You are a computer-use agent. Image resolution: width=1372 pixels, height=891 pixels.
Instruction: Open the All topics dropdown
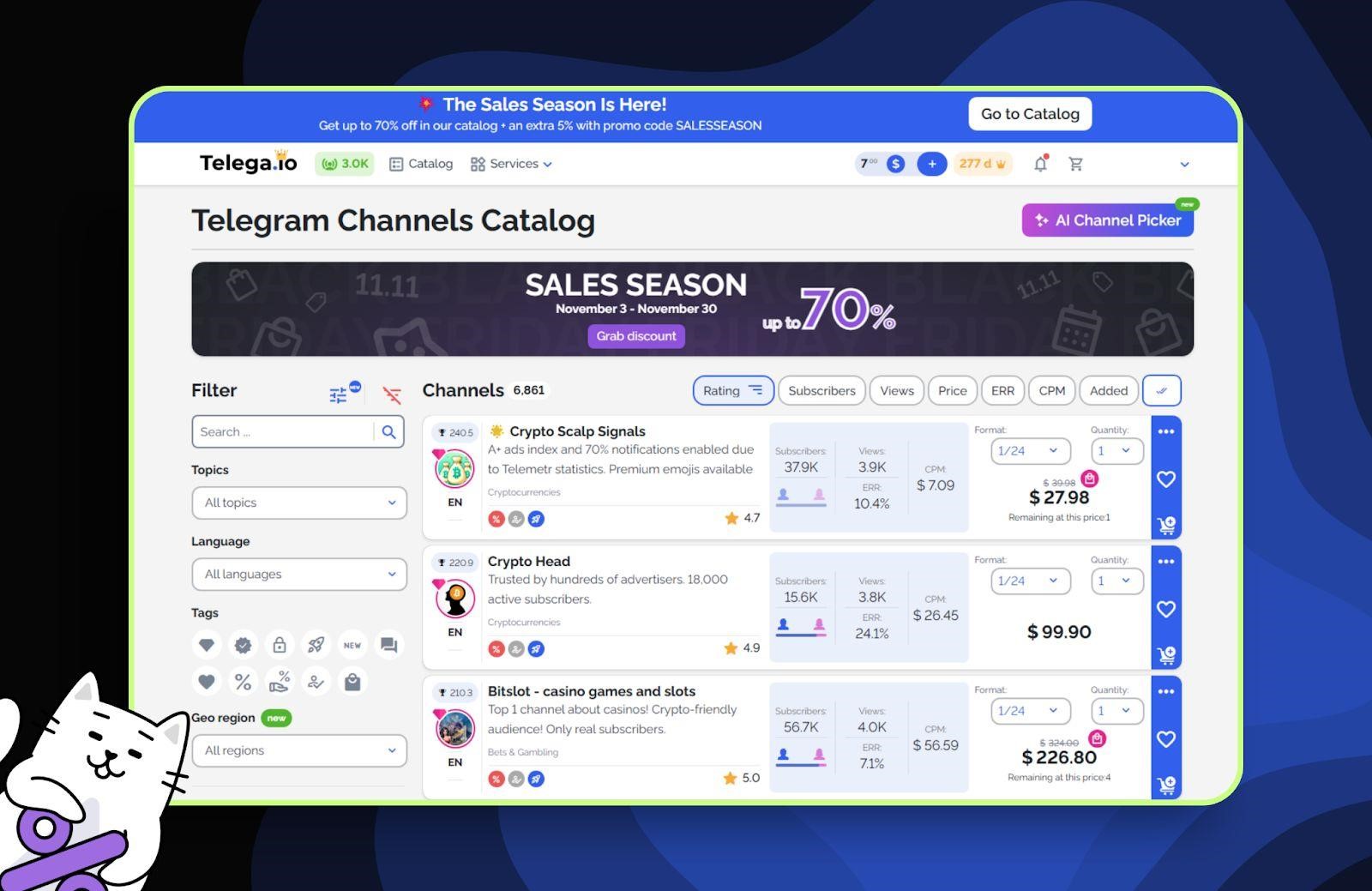coord(299,503)
